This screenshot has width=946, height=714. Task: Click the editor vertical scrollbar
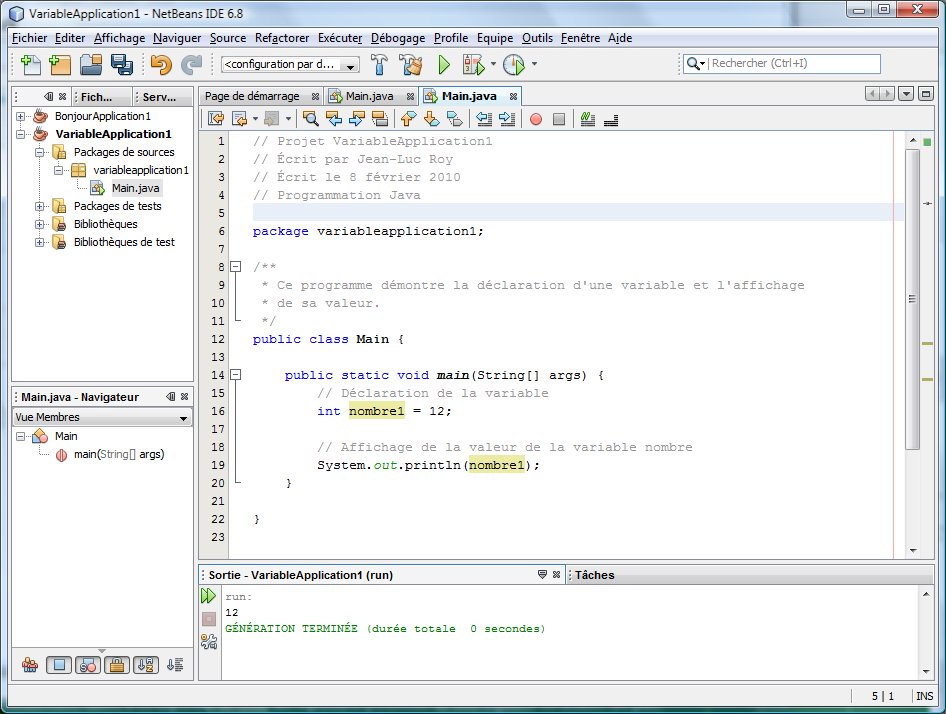(912, 299)
